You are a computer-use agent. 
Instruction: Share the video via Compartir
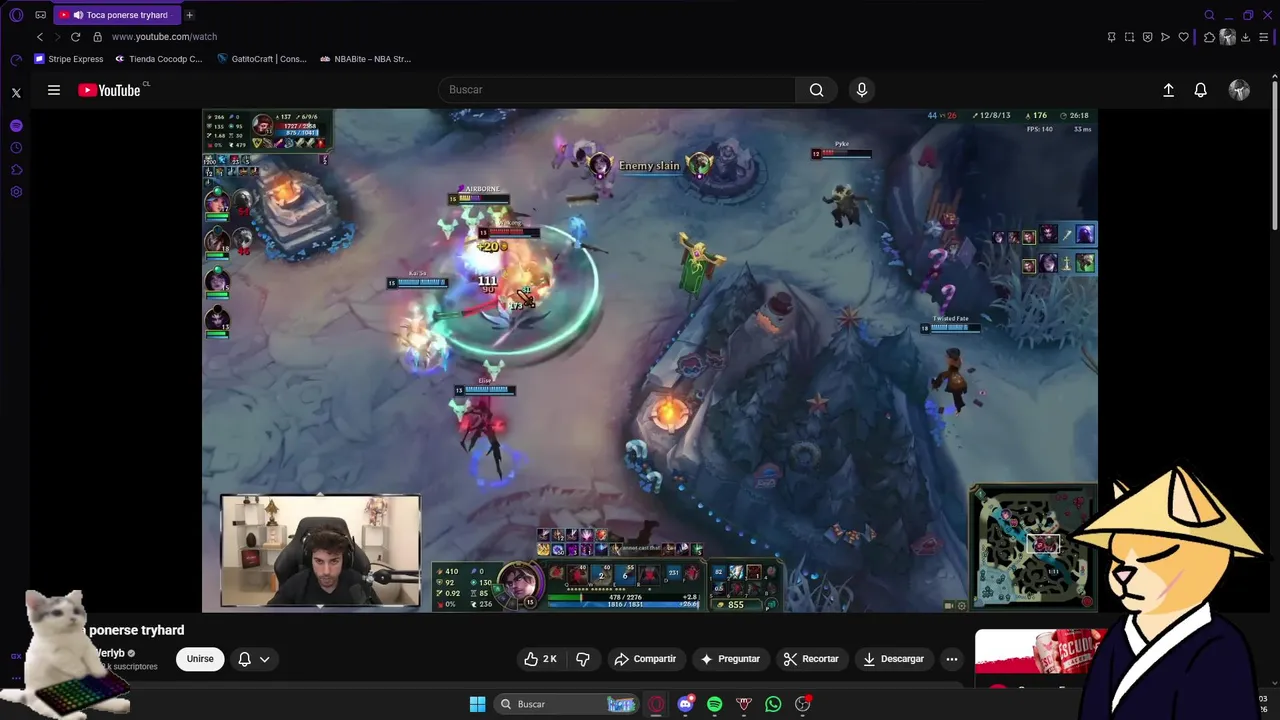coord(645,659)
